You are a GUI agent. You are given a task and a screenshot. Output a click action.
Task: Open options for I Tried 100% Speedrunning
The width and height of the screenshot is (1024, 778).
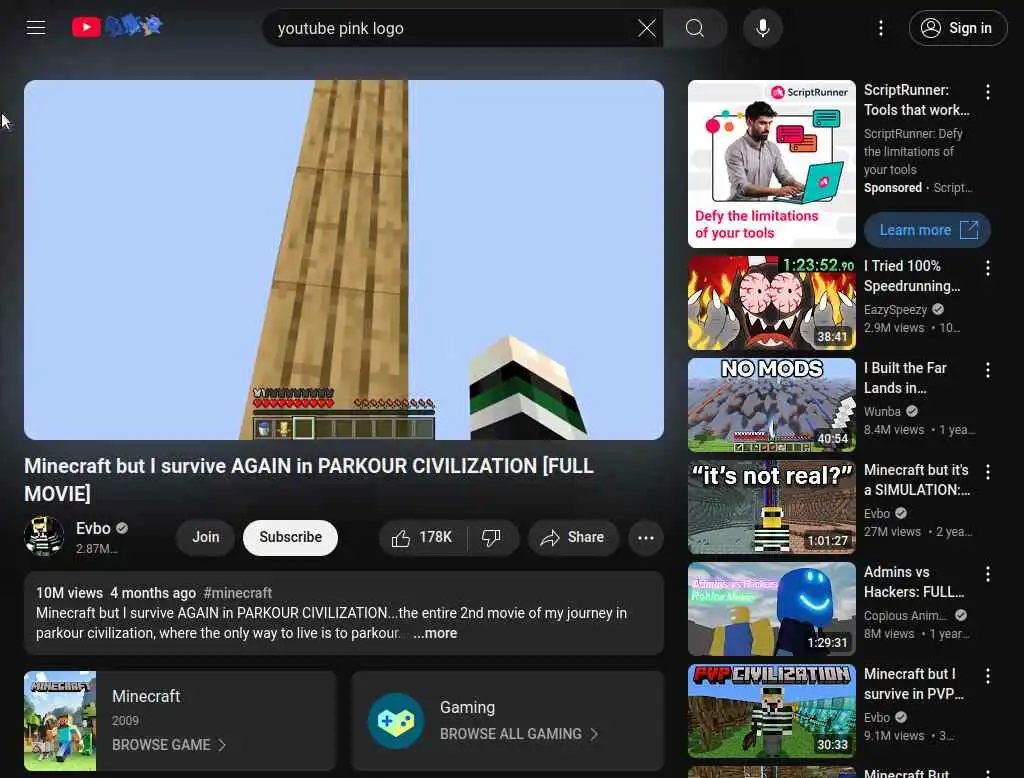click(987, 268)
